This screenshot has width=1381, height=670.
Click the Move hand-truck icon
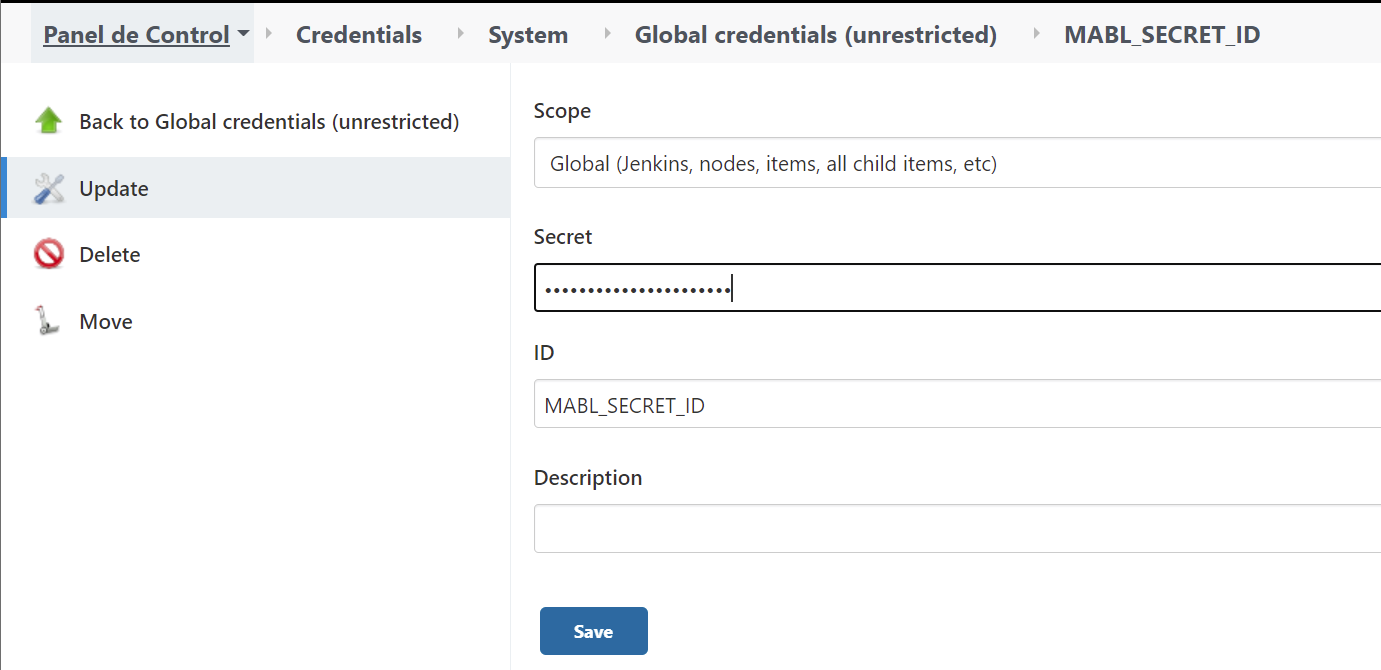pyautogui.click(x=46, y=321)
